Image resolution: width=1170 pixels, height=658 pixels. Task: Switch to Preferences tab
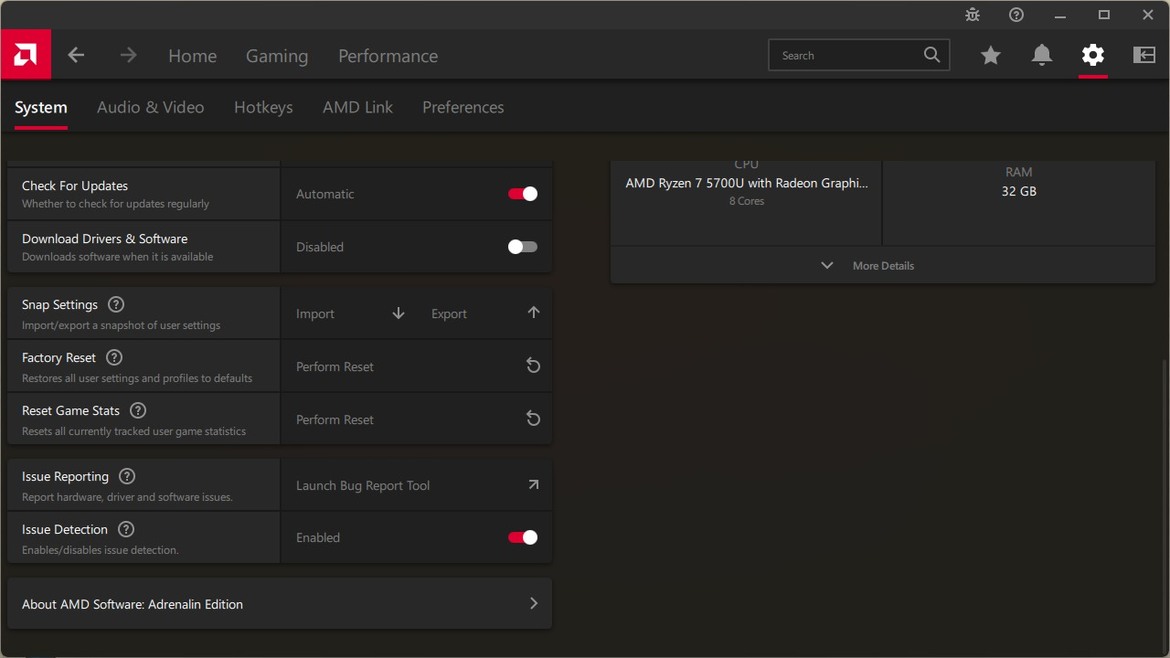(463, 107)
